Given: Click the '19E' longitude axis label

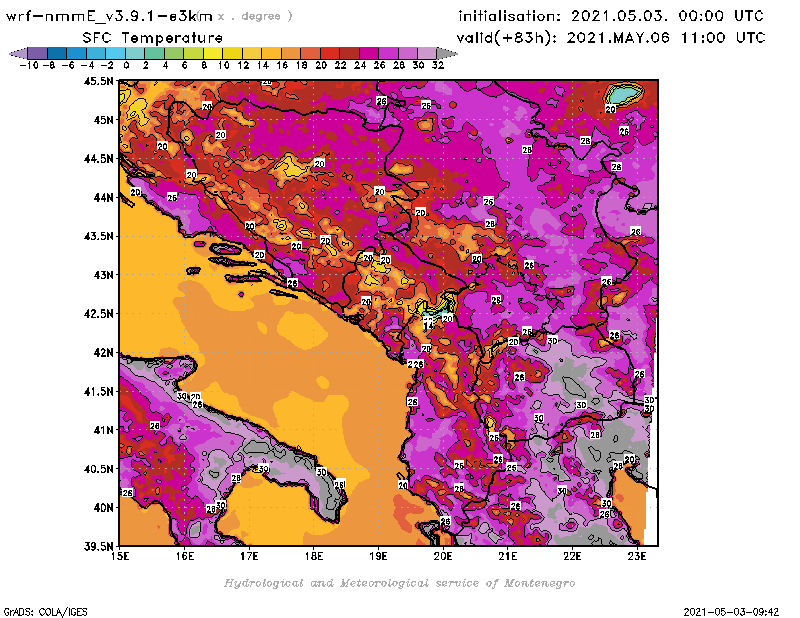Looking at the screenshot, I should 379,556.
